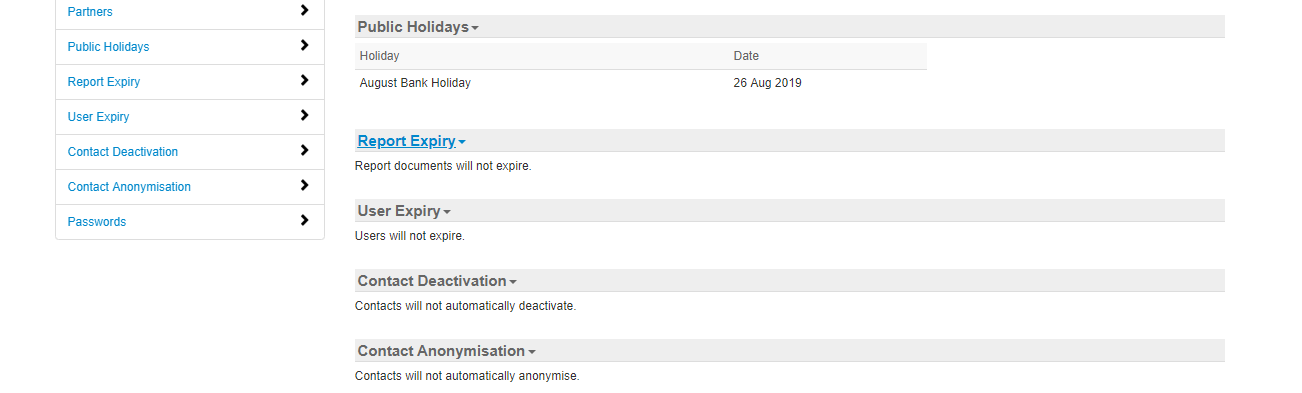Click the chevron arrow in the Report Expiry sidebar row
Screen dimensions: 1302x393
coord(305,81)
